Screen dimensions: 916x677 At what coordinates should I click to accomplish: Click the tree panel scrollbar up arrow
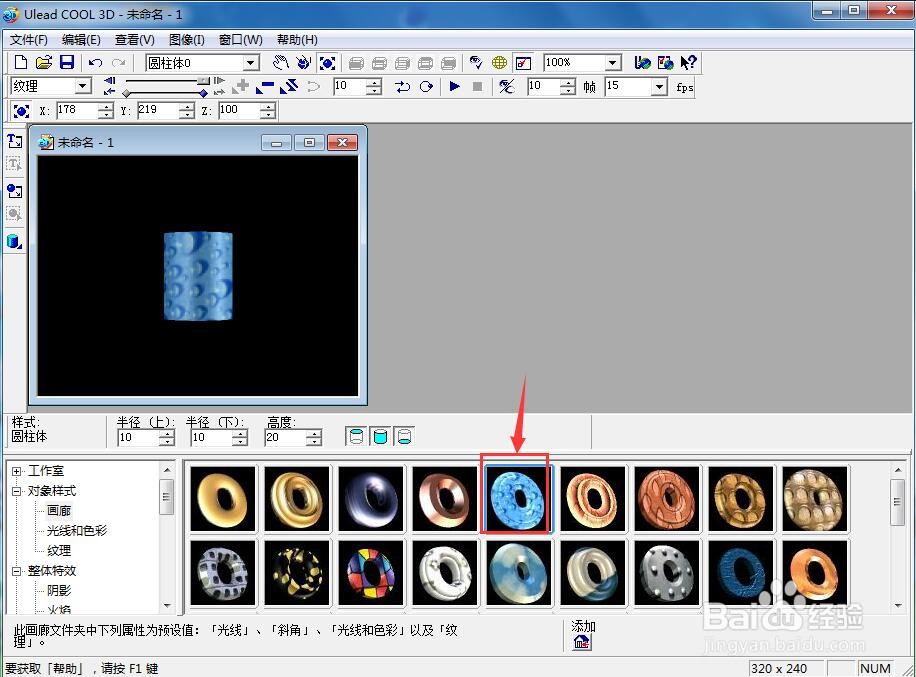(167, 470)
